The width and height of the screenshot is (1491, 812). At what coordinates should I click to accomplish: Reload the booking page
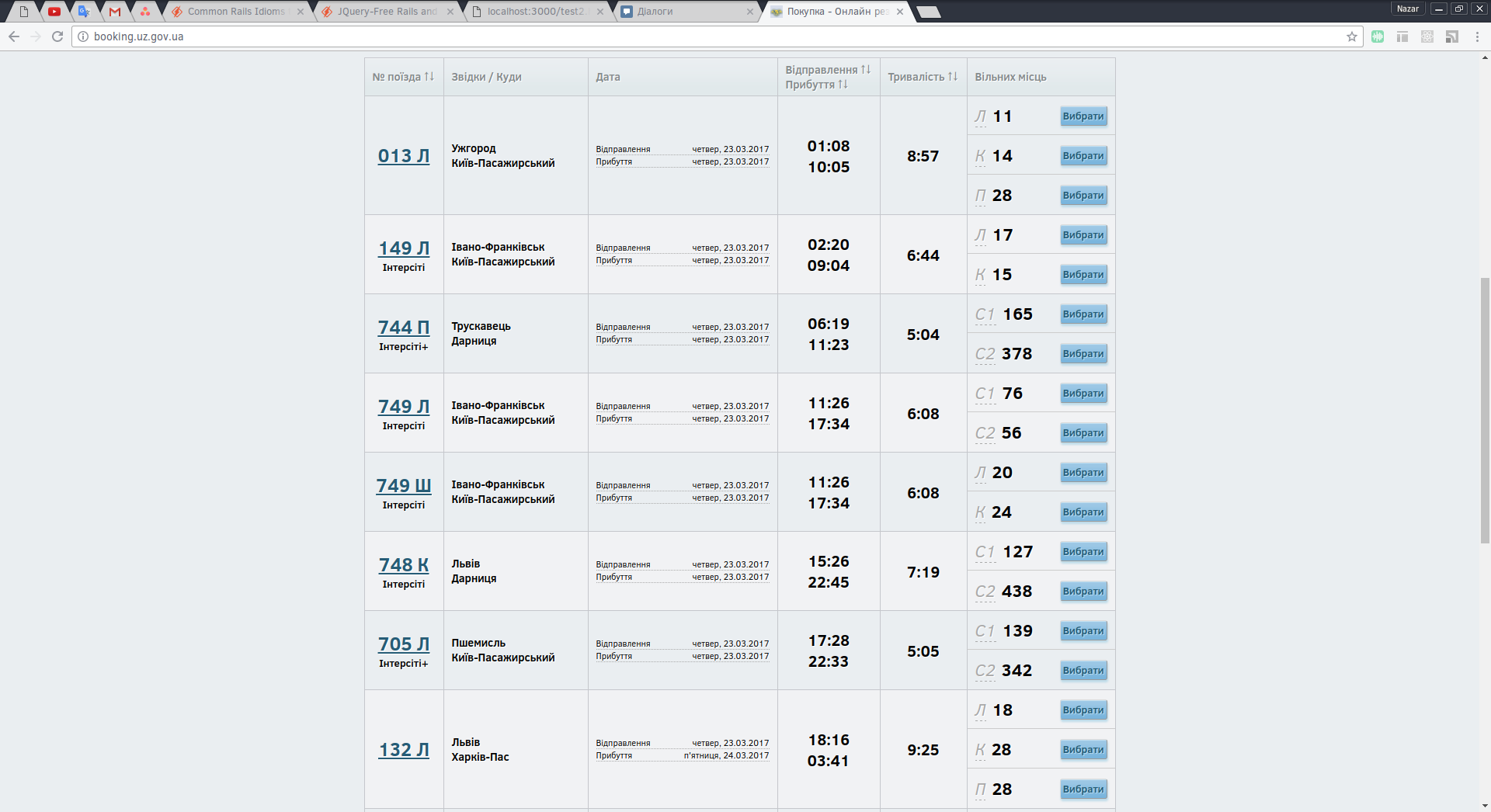click(57, 36)
